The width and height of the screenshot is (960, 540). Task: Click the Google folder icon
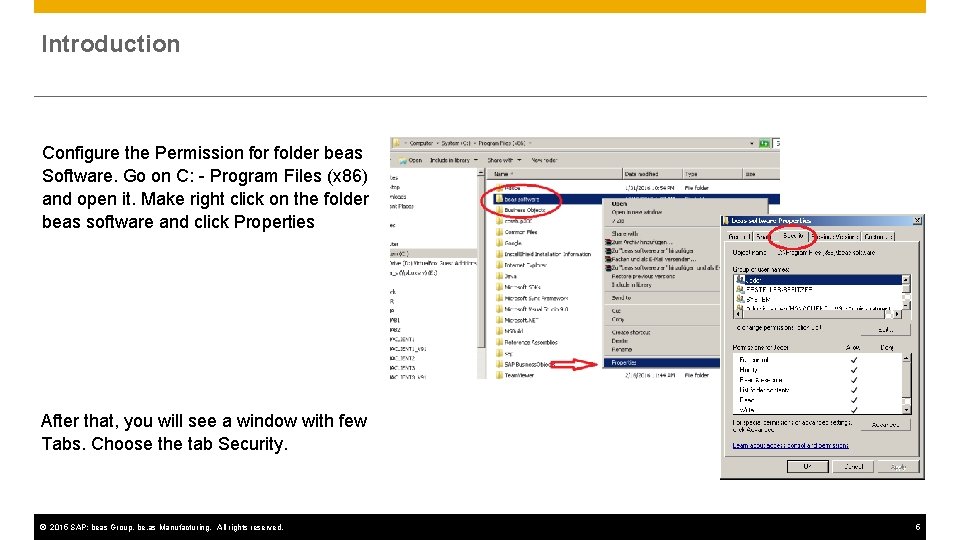coord(499,243)
